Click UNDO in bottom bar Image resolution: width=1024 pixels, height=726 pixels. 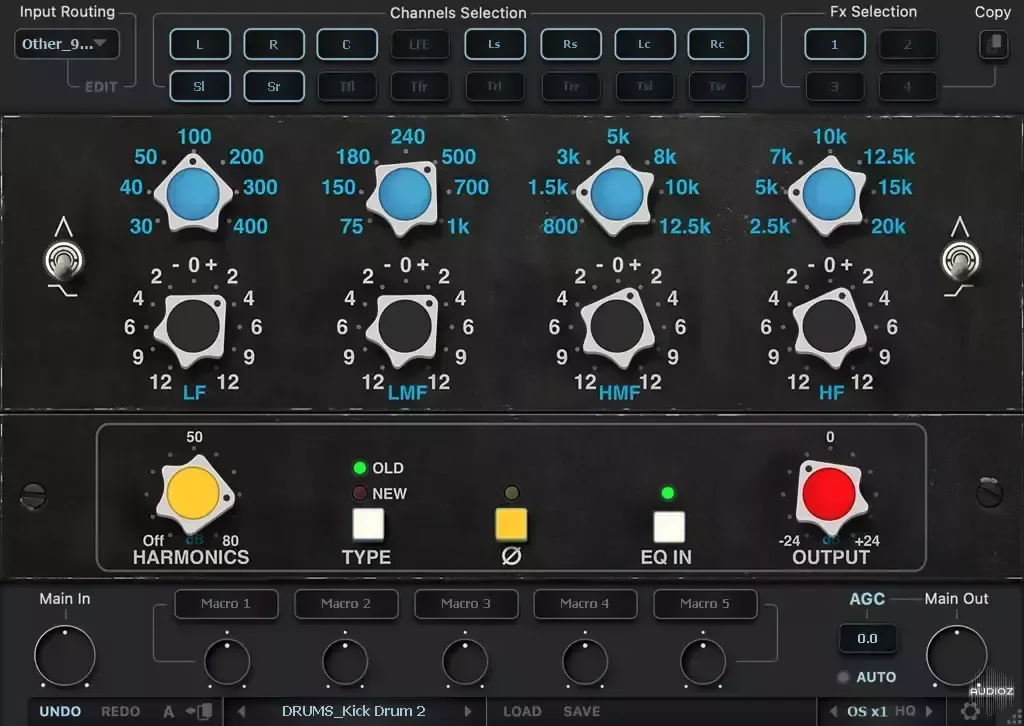tap(60, 712)
